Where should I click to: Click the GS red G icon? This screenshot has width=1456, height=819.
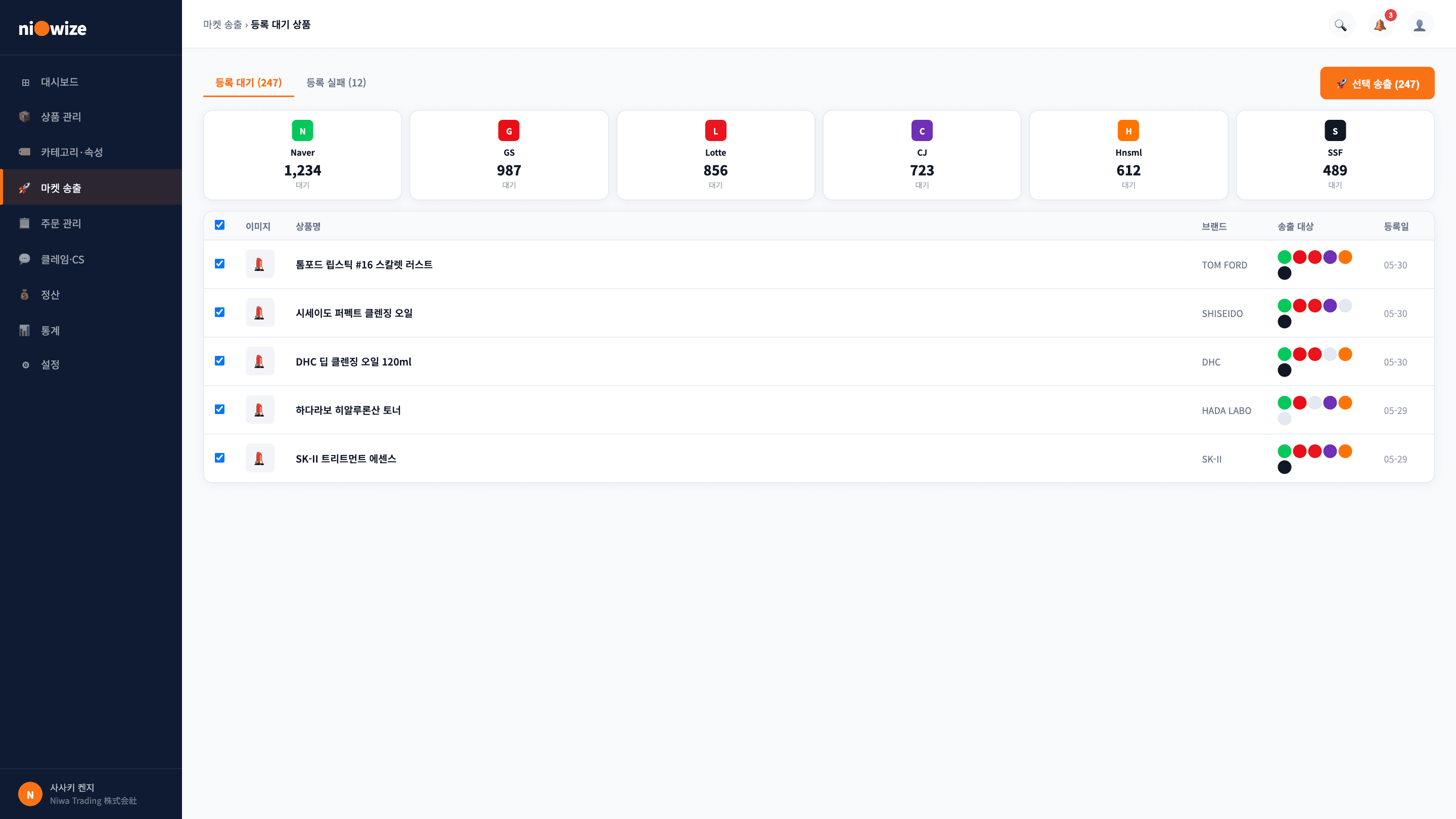[509, 130]
